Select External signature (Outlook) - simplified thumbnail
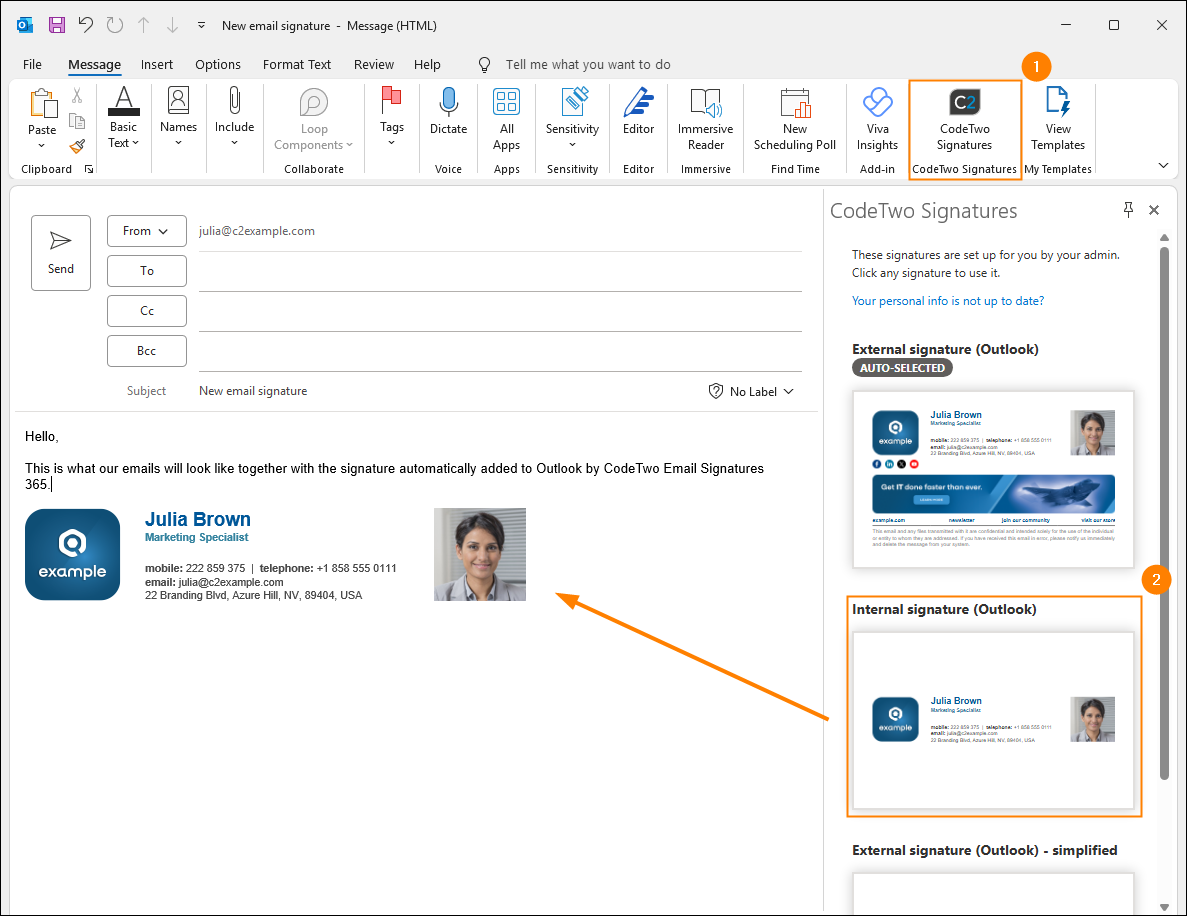 click(993, 893)
